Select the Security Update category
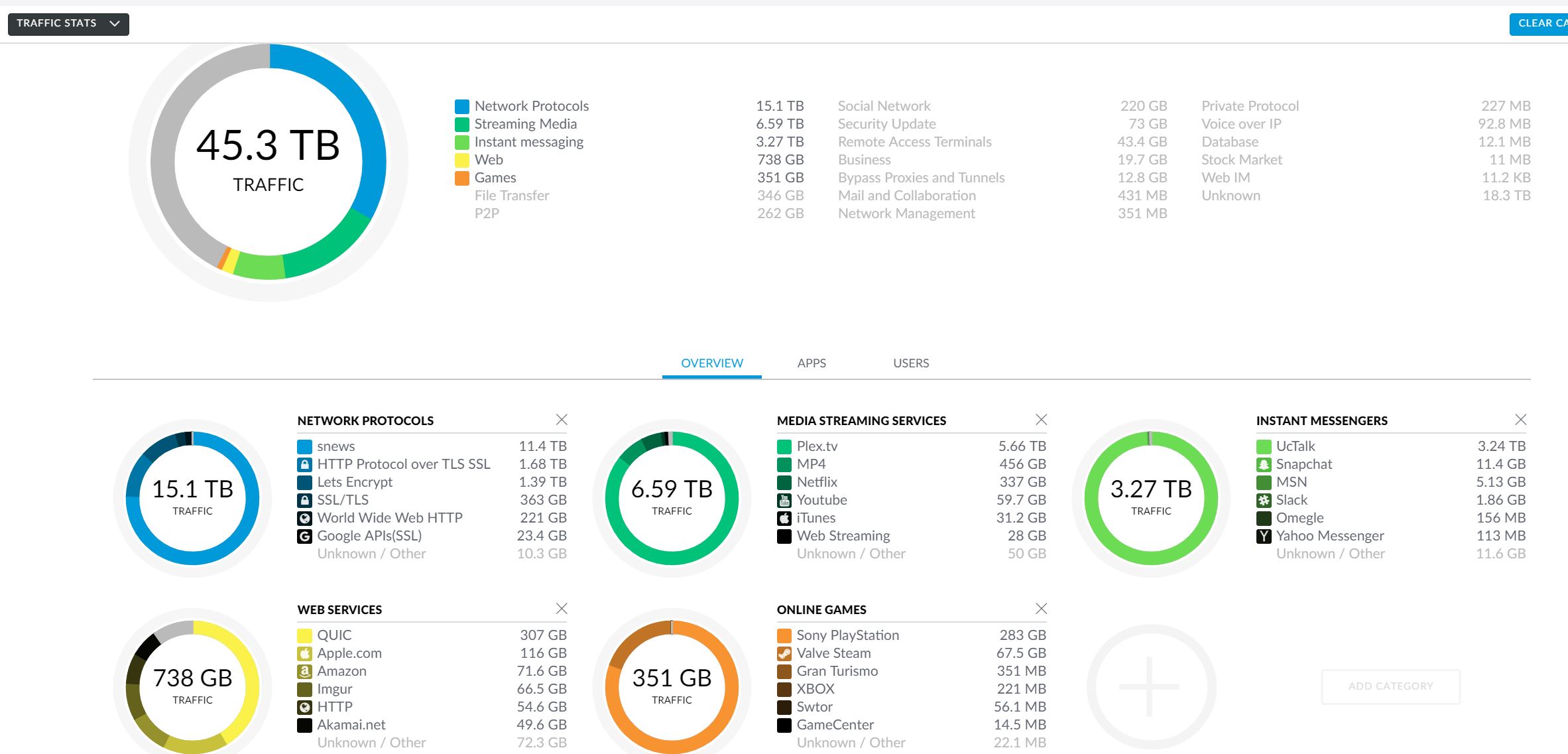 point(1002,124)
